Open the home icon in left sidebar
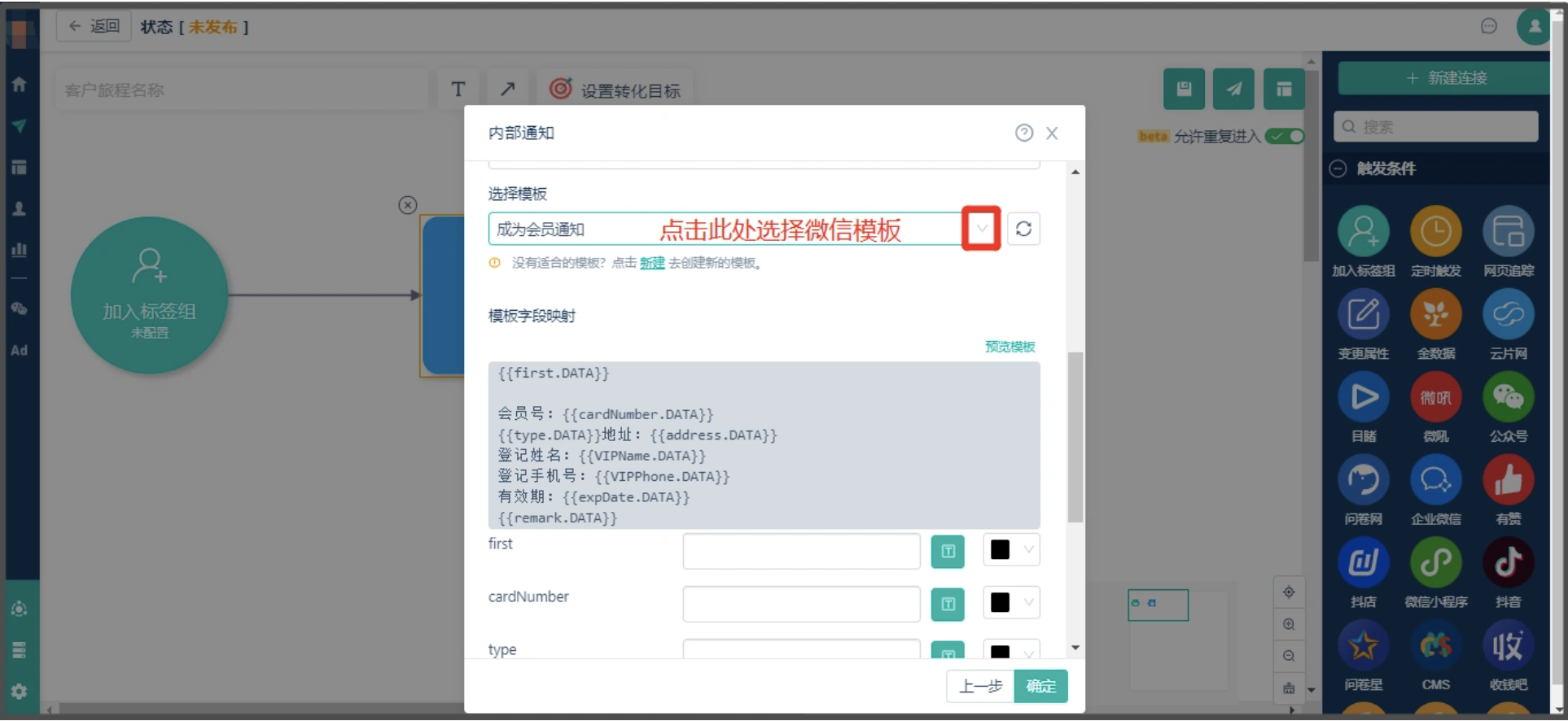Screen dimensions: 1568x721 (x=20, y=84)
